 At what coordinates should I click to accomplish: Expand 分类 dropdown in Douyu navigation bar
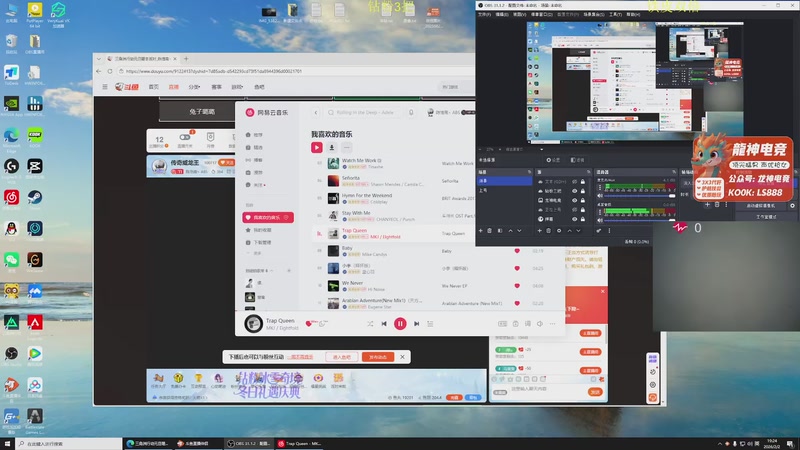[194, 87]
